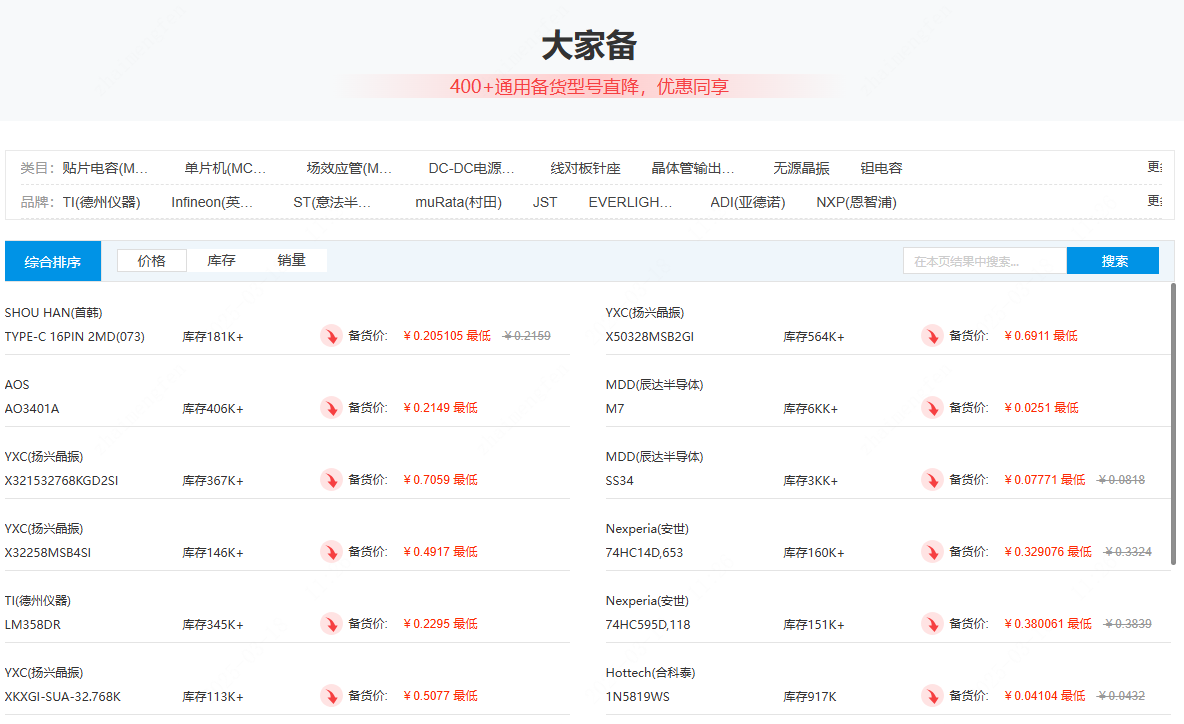Click price-drop icon for TYPE-C 16PIN 2MD(073)
Screen dimensions: 1184x724
(331, 336)
